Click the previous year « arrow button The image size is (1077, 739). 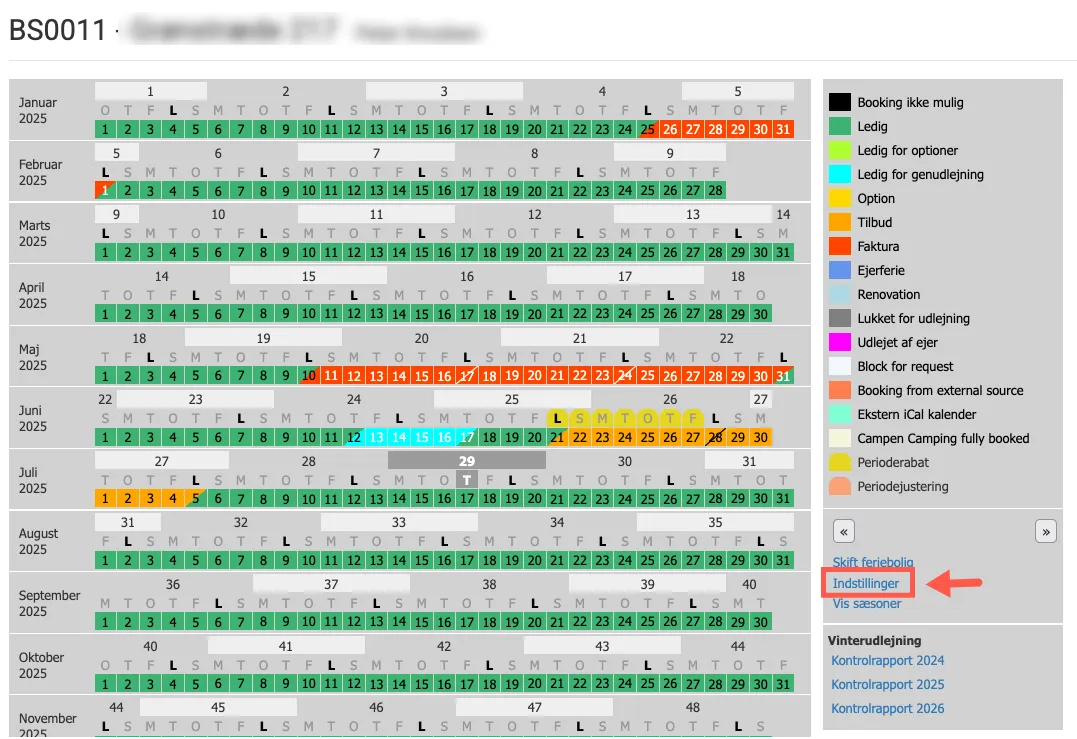coord(845,532)
